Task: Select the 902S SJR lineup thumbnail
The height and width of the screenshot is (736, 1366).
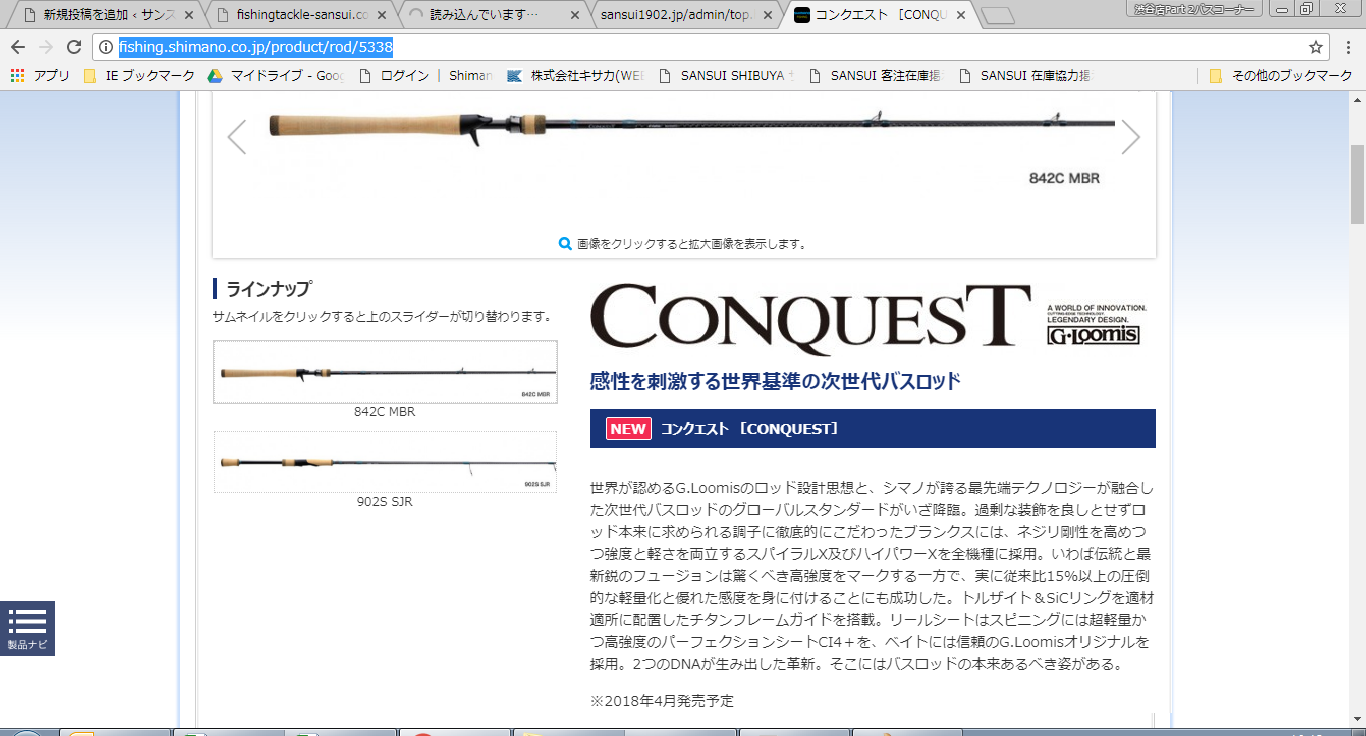Action: [x=385, y=462]
